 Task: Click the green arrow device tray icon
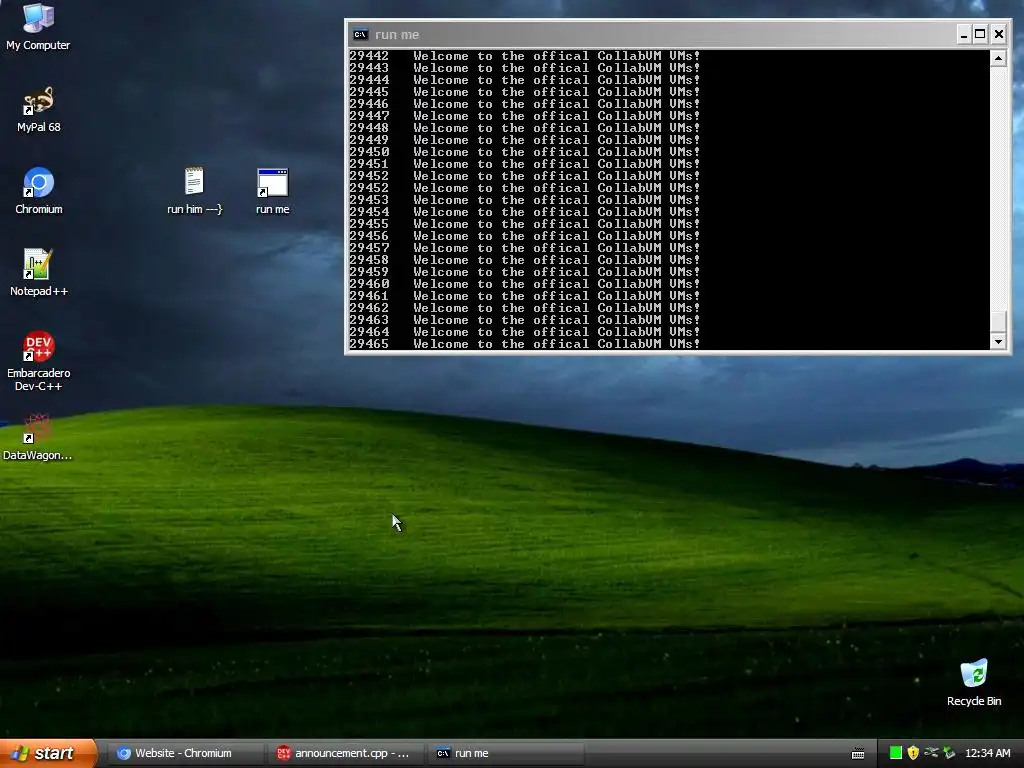pos(949,753)
